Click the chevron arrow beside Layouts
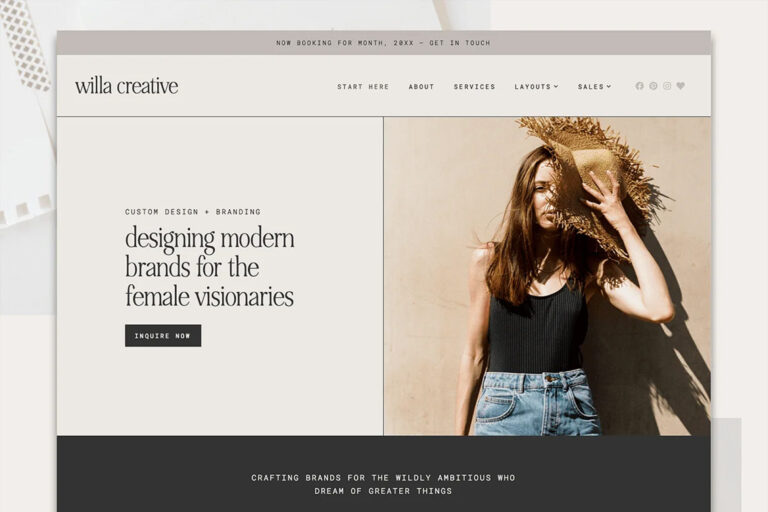Viewport: 768px width, 512px height. click(x=556, y=86)
